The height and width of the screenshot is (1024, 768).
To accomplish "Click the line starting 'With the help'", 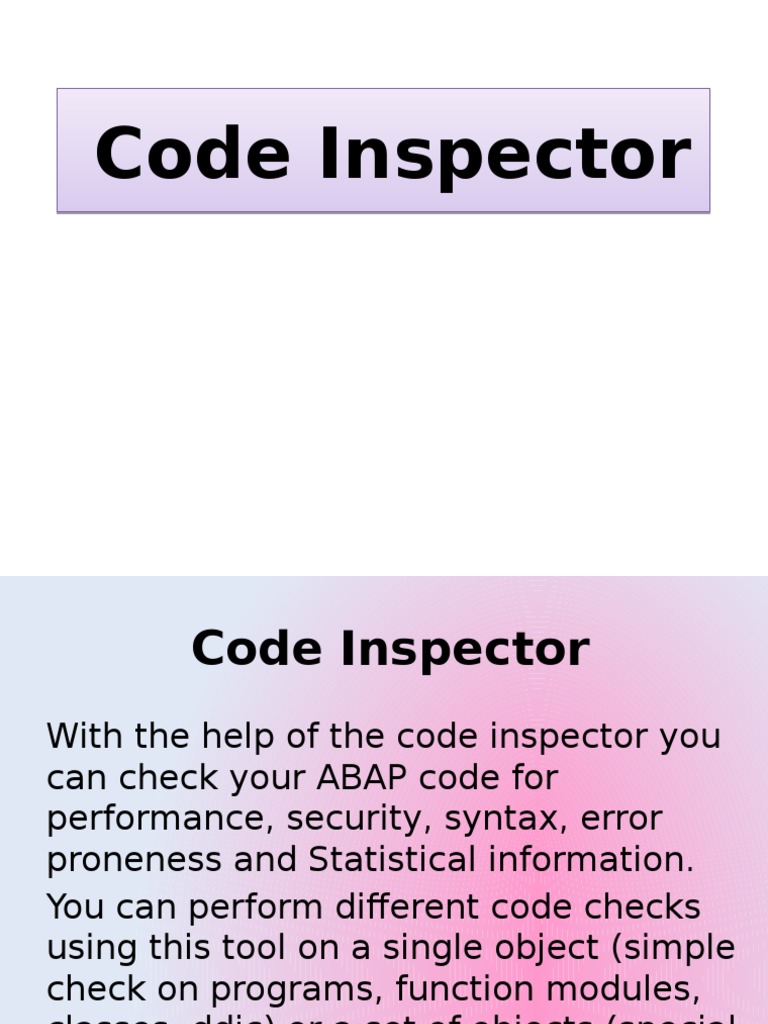I will click(383, 736).
